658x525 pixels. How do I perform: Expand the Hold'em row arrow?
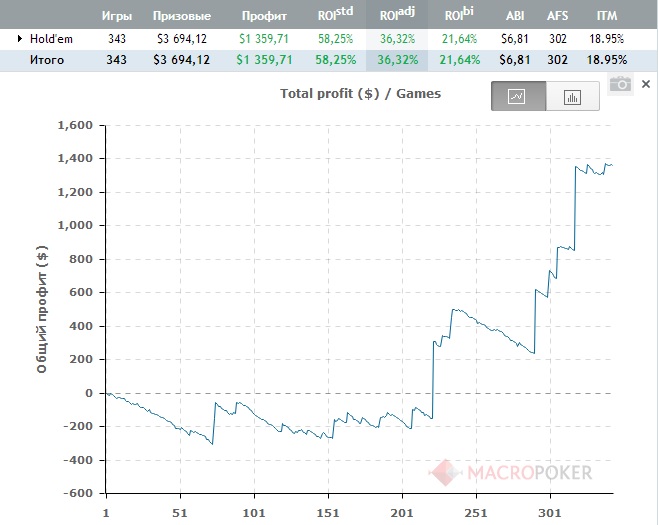(19, 39)
